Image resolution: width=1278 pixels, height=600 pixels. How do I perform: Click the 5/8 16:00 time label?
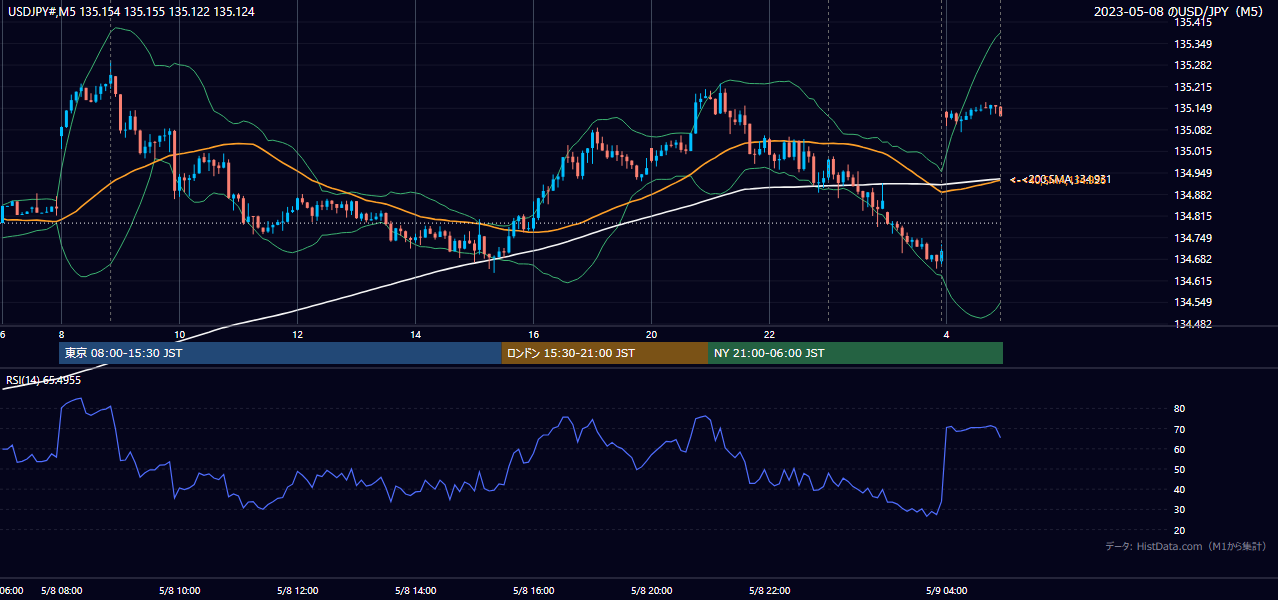tap(533, 591)
